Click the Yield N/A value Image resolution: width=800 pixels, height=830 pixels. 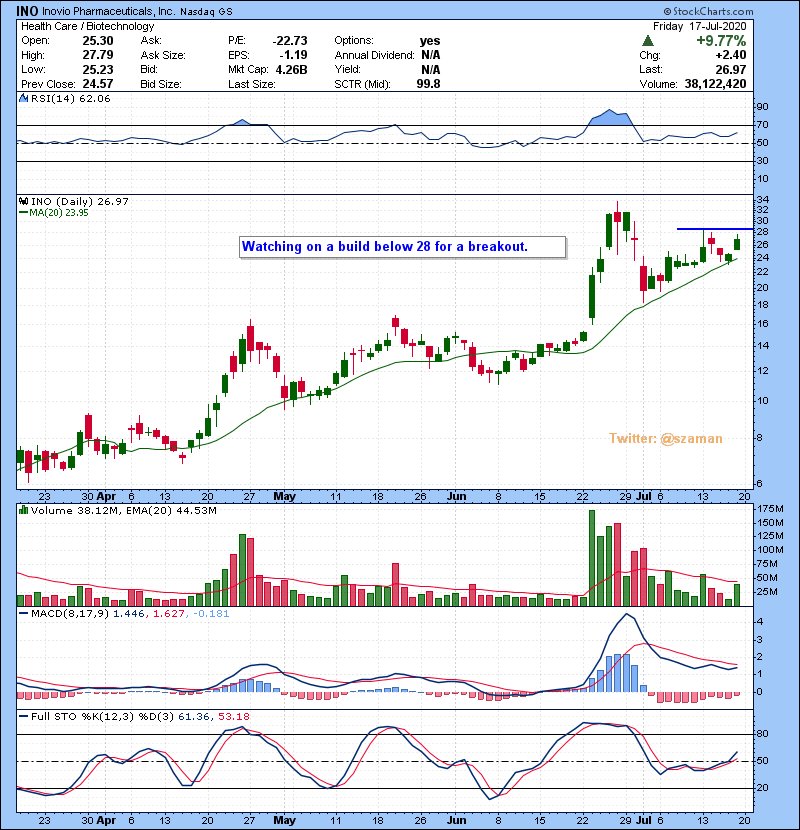[430, 69]
